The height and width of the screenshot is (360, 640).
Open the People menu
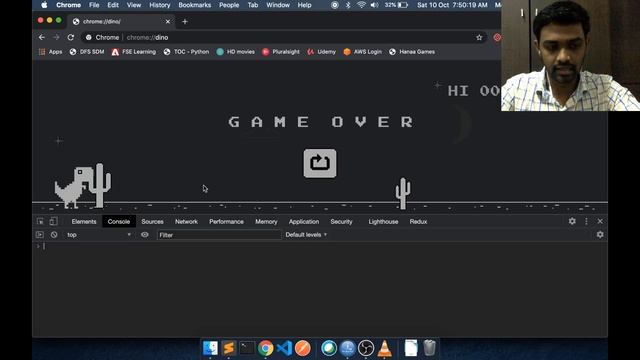coord(229,5)
